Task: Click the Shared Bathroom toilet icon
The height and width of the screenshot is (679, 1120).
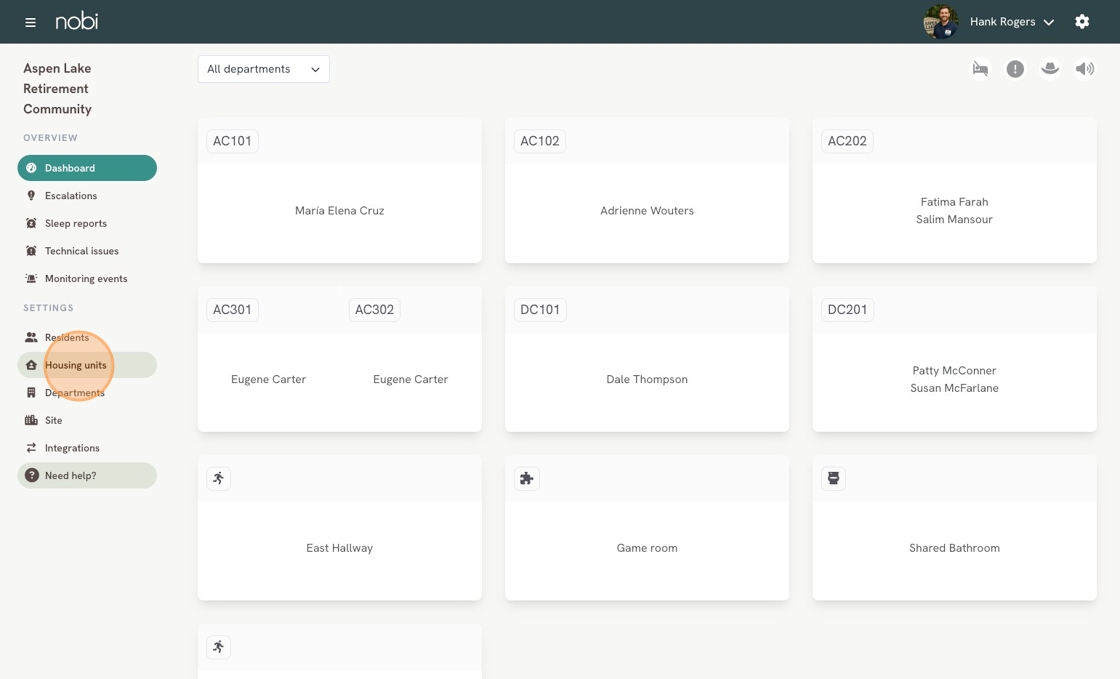Action: pos(833,479)
